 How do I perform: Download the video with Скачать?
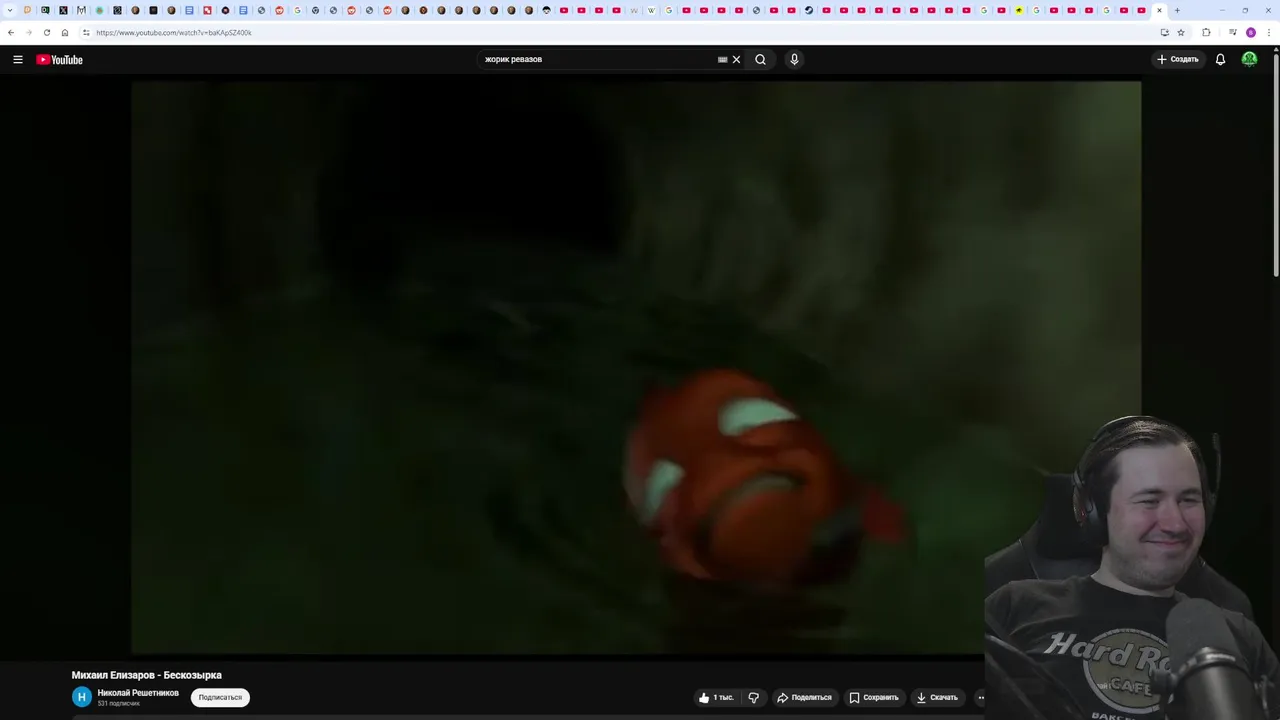pyautogui.click(x=937, y=698)
